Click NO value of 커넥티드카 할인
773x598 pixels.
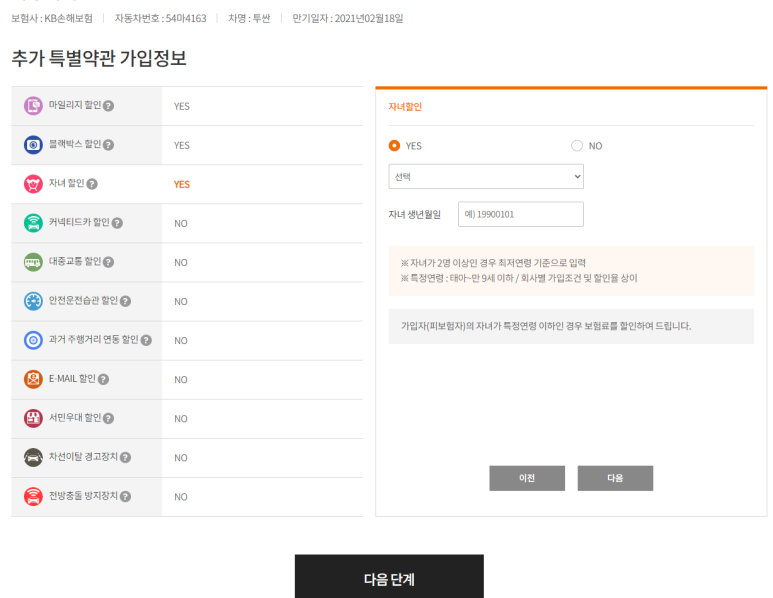click(180, 223)
